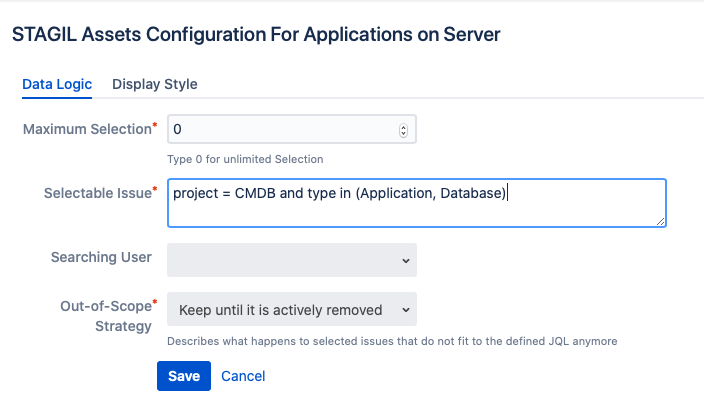Click the Cancel link
This screenshot has height=409, width=704.
click(x=243, y=376)
